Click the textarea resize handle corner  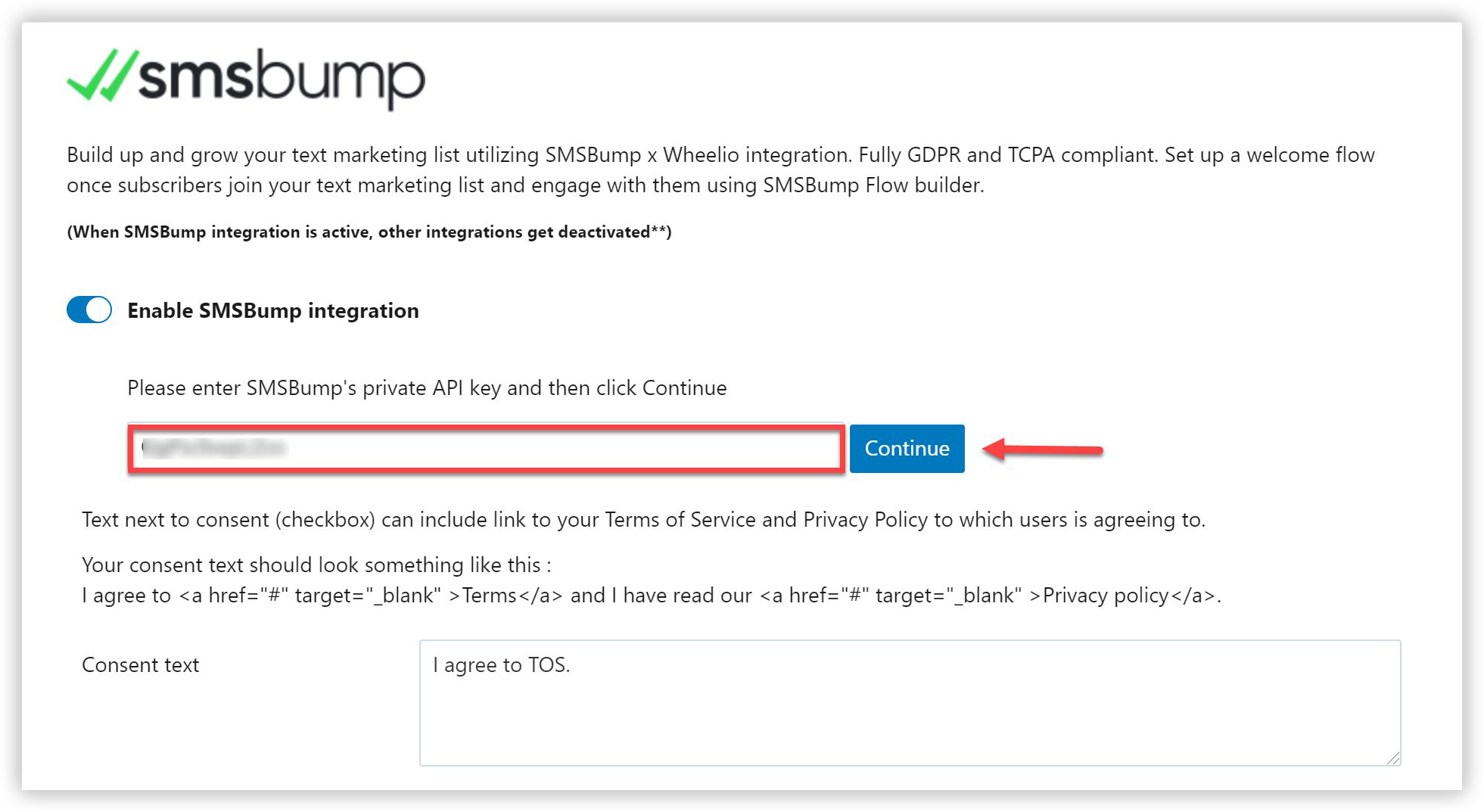(1393, 758)
